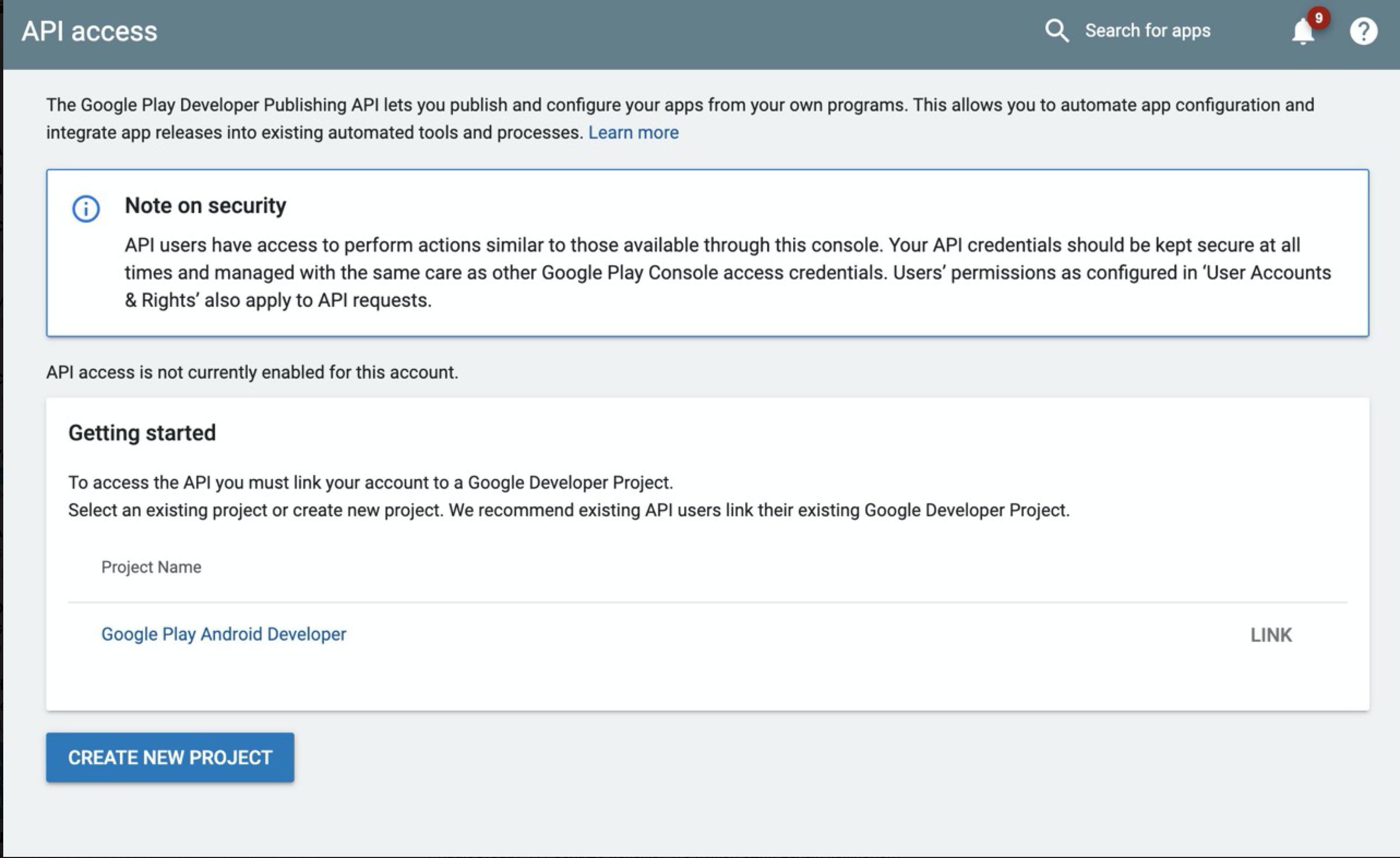Click the magnifier search icon
The image size is (1400, 858).
coord(1056,31)
